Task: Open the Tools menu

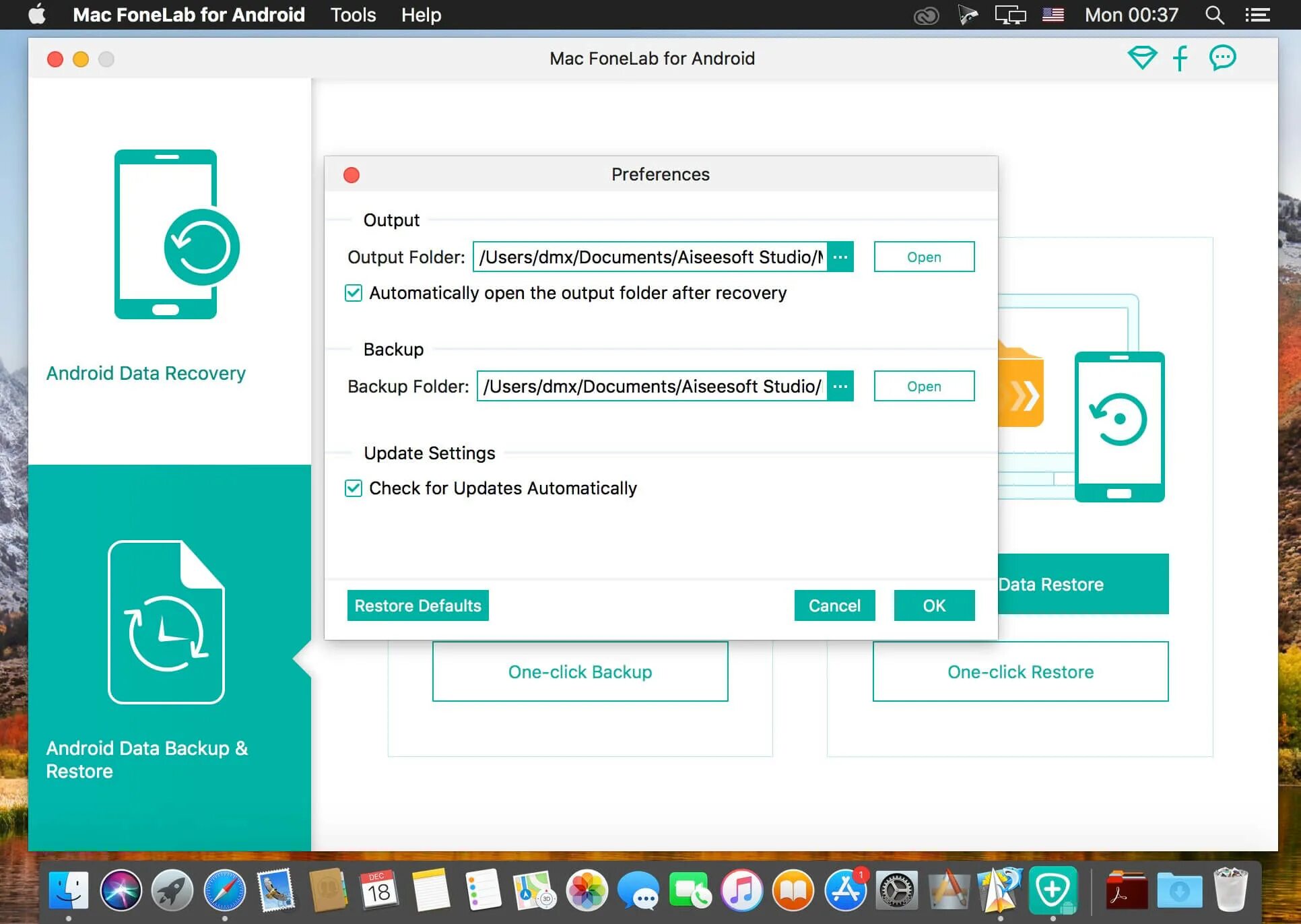Action: [353, 15]
